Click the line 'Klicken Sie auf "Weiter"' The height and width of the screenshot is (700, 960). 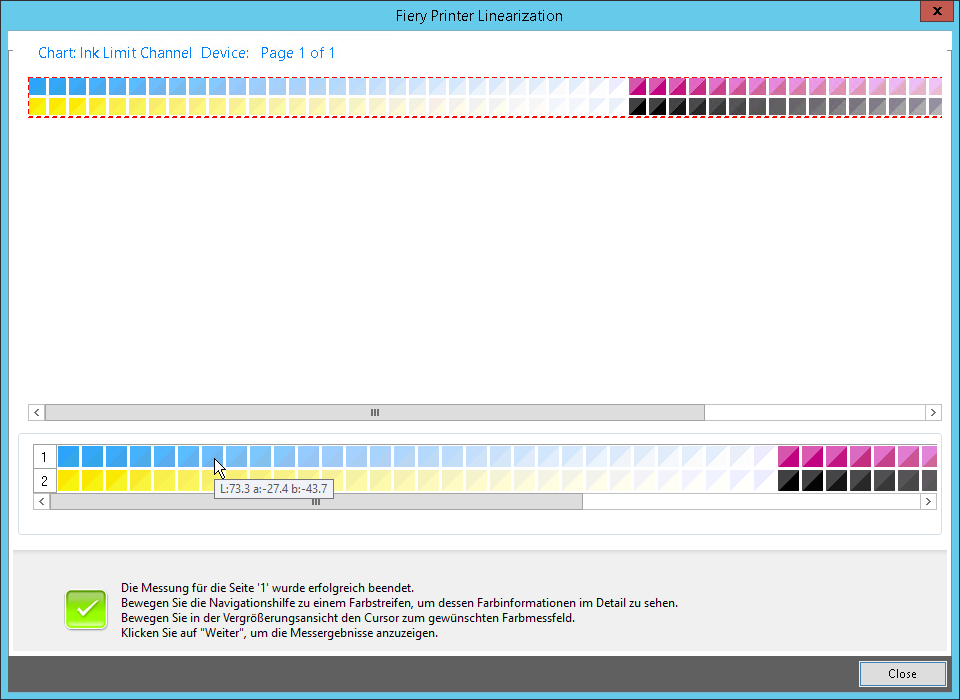pyautogui.click(x=279, y=633)
